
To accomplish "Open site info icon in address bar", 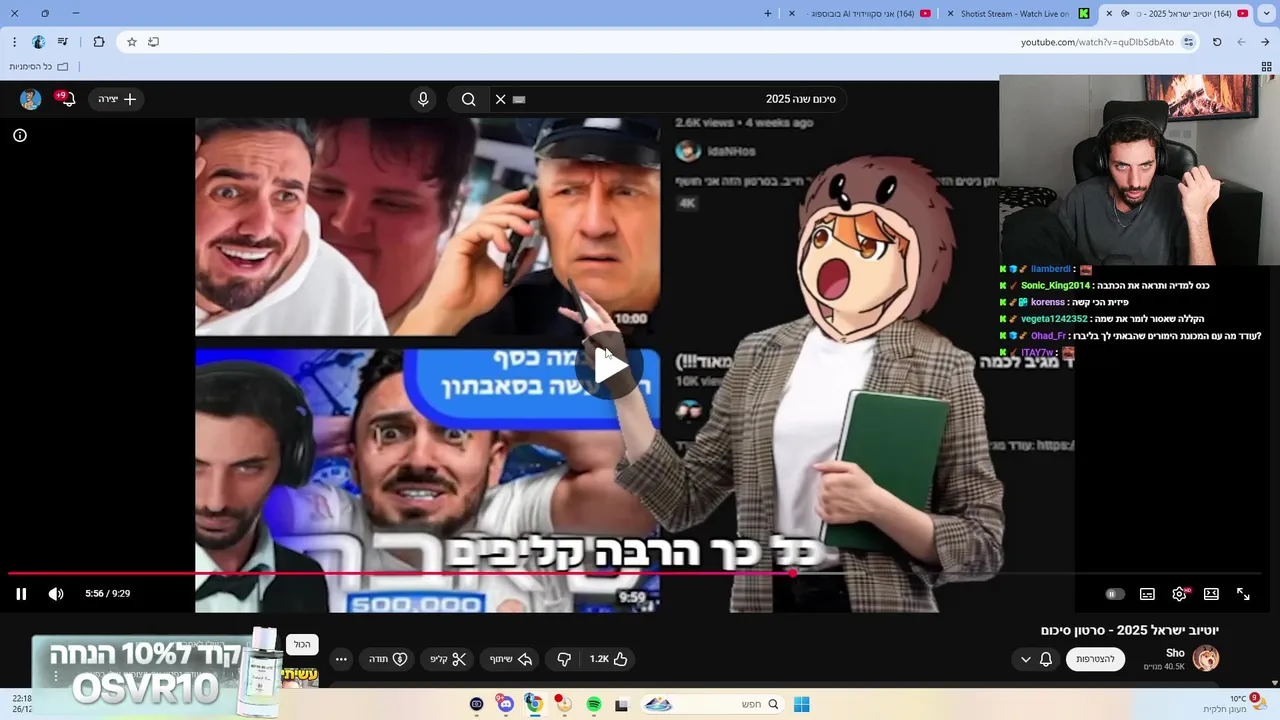I will tap(1188, 42).
